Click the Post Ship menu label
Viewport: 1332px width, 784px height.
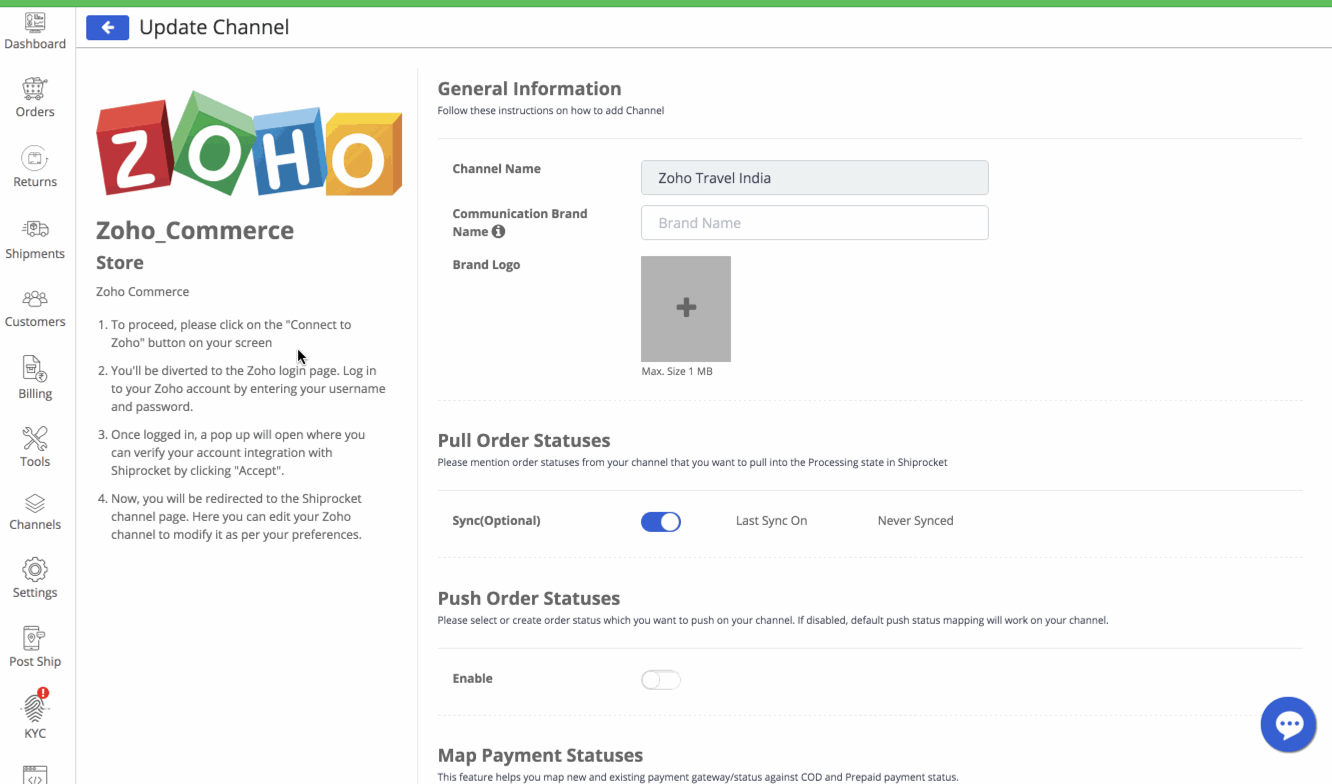[x=35, y=662]
